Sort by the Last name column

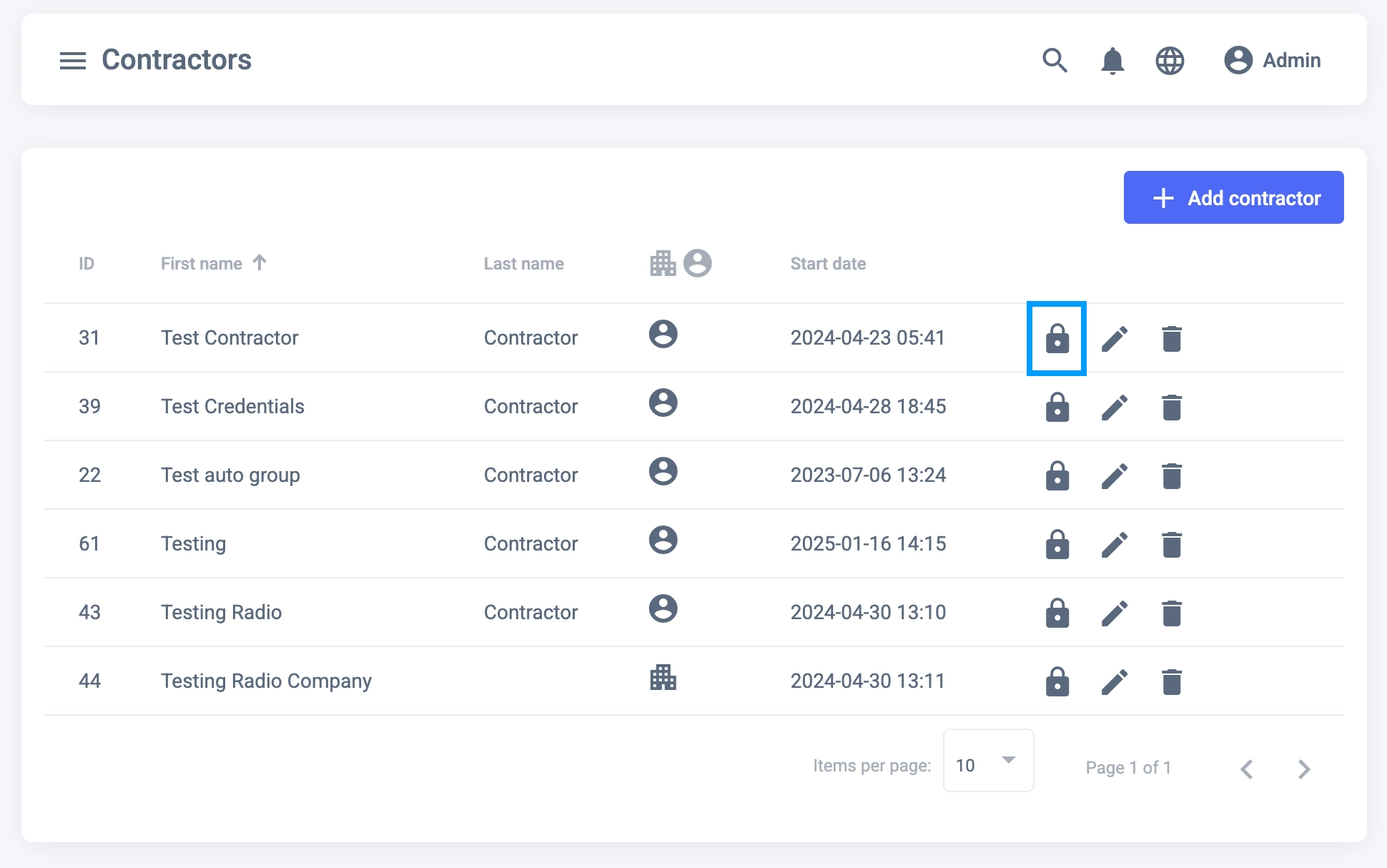[x=523, y=264]
